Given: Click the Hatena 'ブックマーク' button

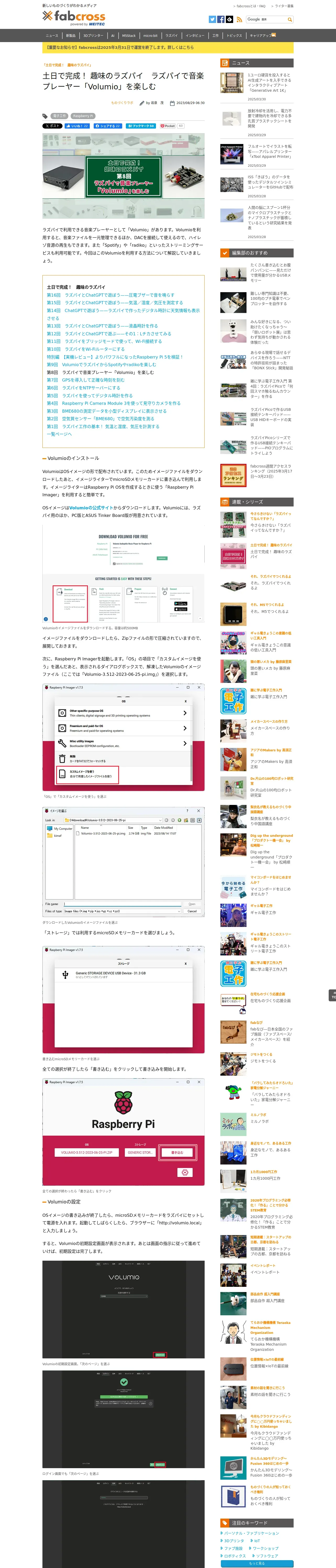Looking at the screenshot, I should click(x=141, y=126).
